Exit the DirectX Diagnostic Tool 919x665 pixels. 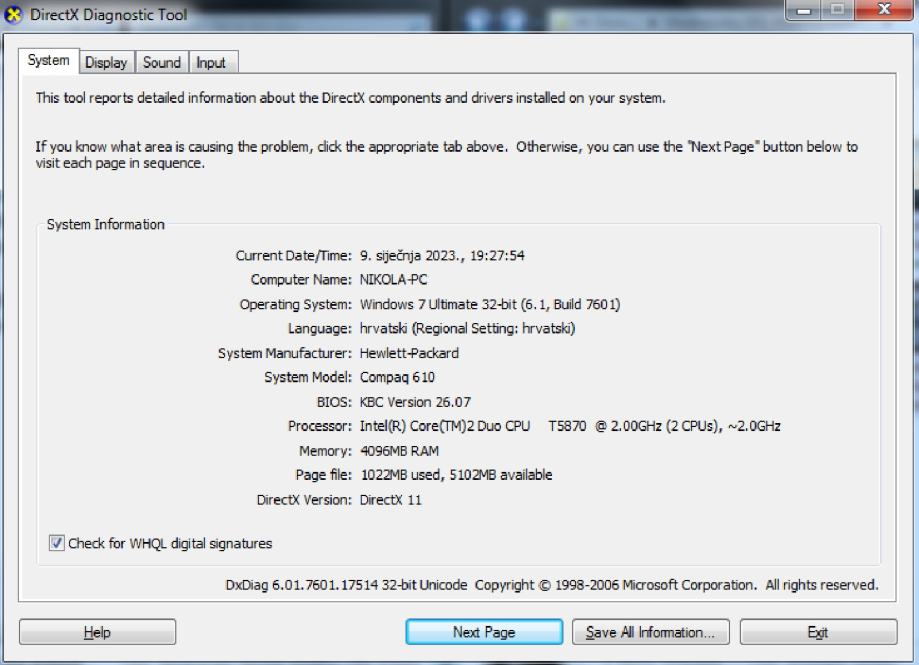click(818, 632)
